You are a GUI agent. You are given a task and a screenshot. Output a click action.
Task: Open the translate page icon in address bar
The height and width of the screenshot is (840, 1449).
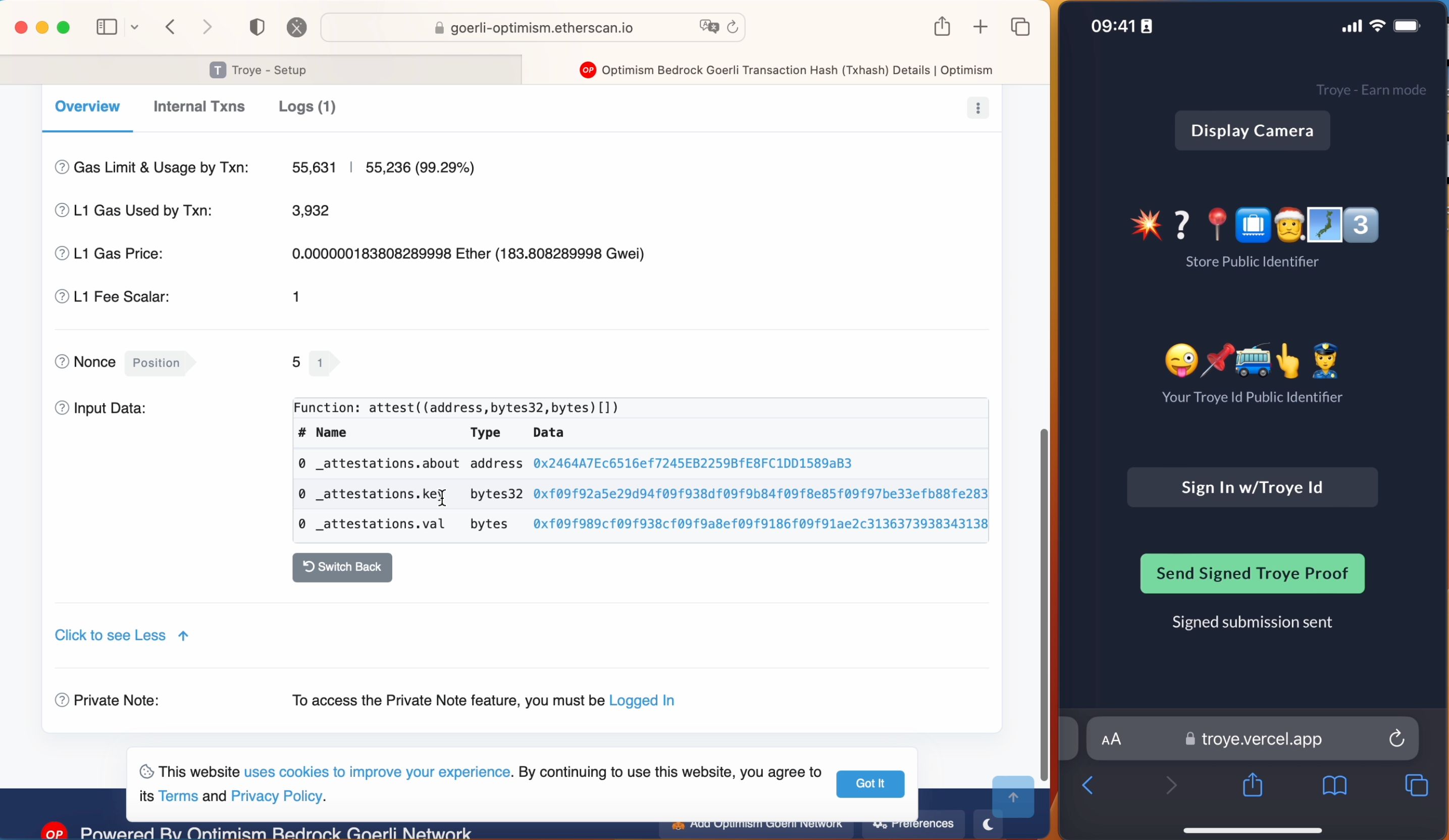709,27
